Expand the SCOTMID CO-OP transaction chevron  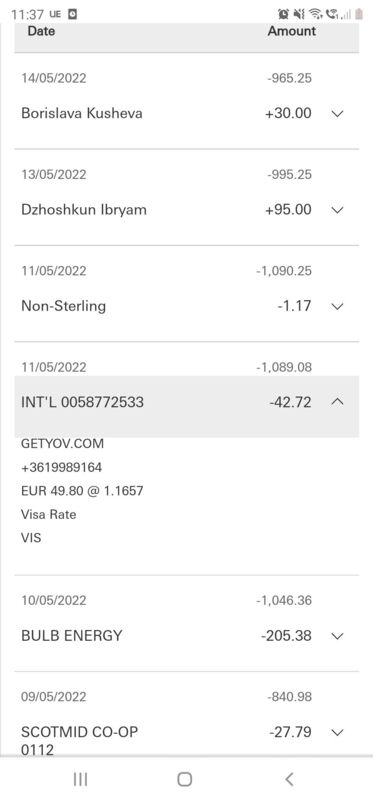tap(337, 732)
